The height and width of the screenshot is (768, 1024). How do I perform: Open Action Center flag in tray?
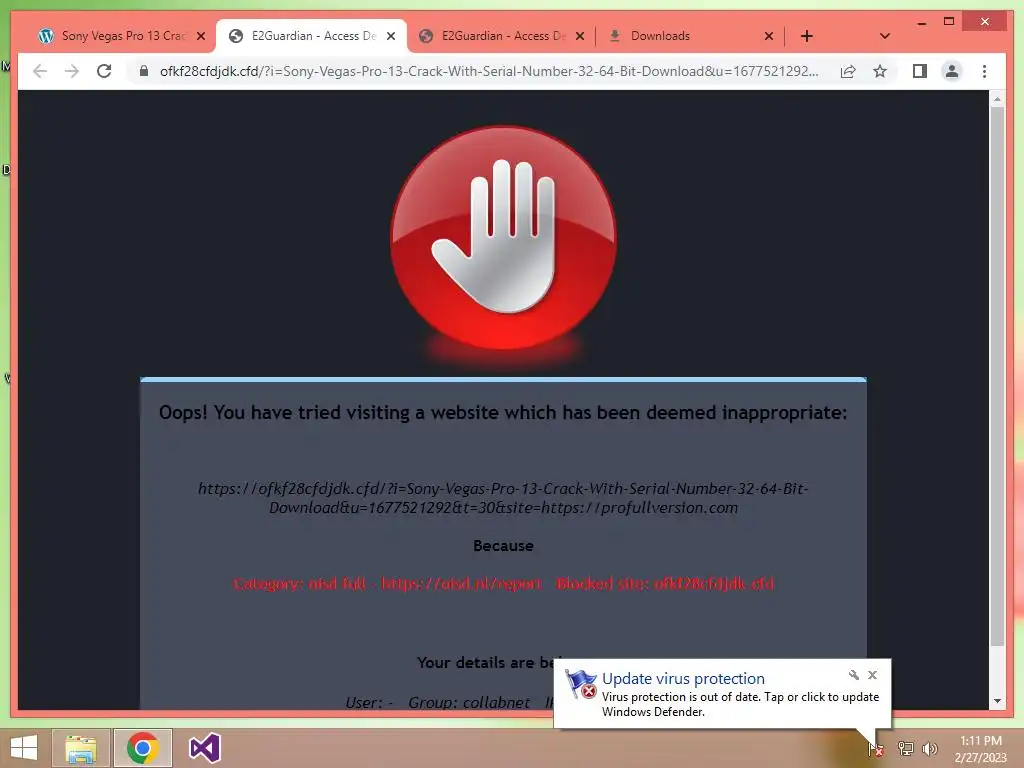click(876, 748)
